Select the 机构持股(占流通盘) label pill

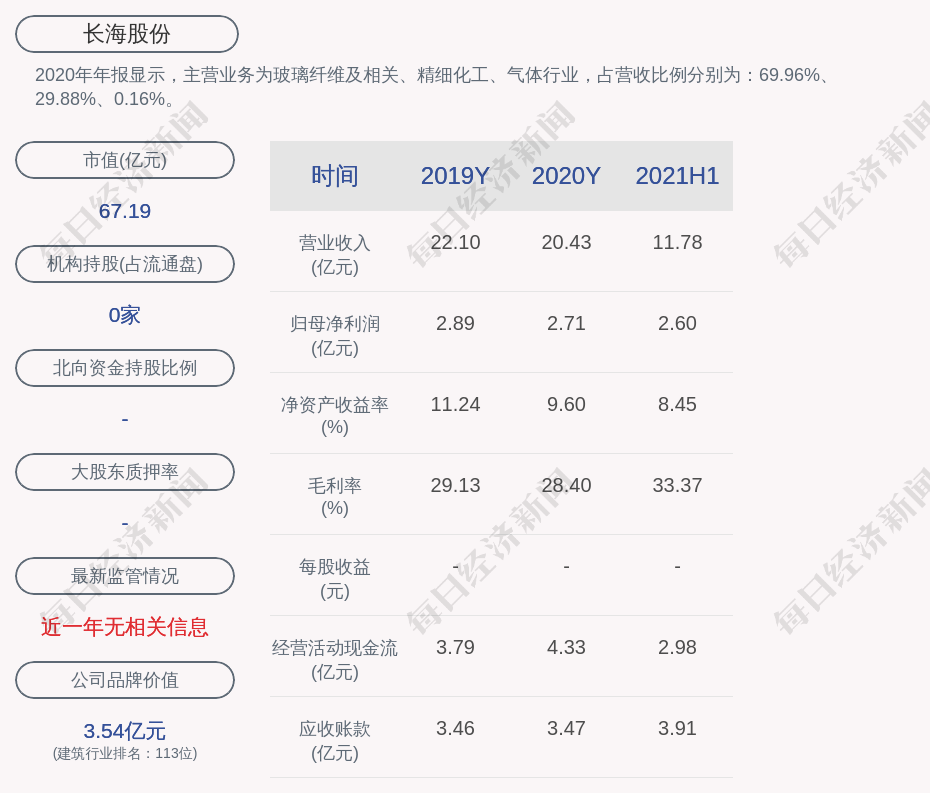point(125,264)
